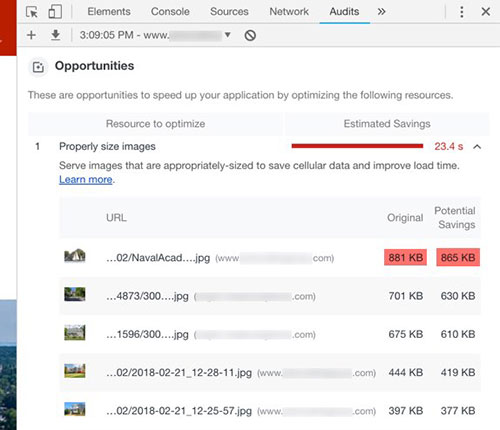Click the Opportunities heading

[95, 66]
